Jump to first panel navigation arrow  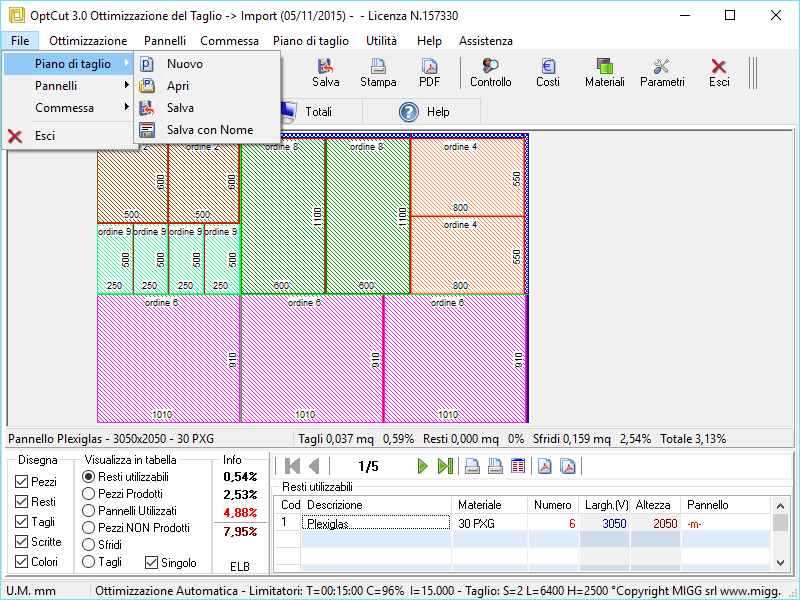point(293,466)
